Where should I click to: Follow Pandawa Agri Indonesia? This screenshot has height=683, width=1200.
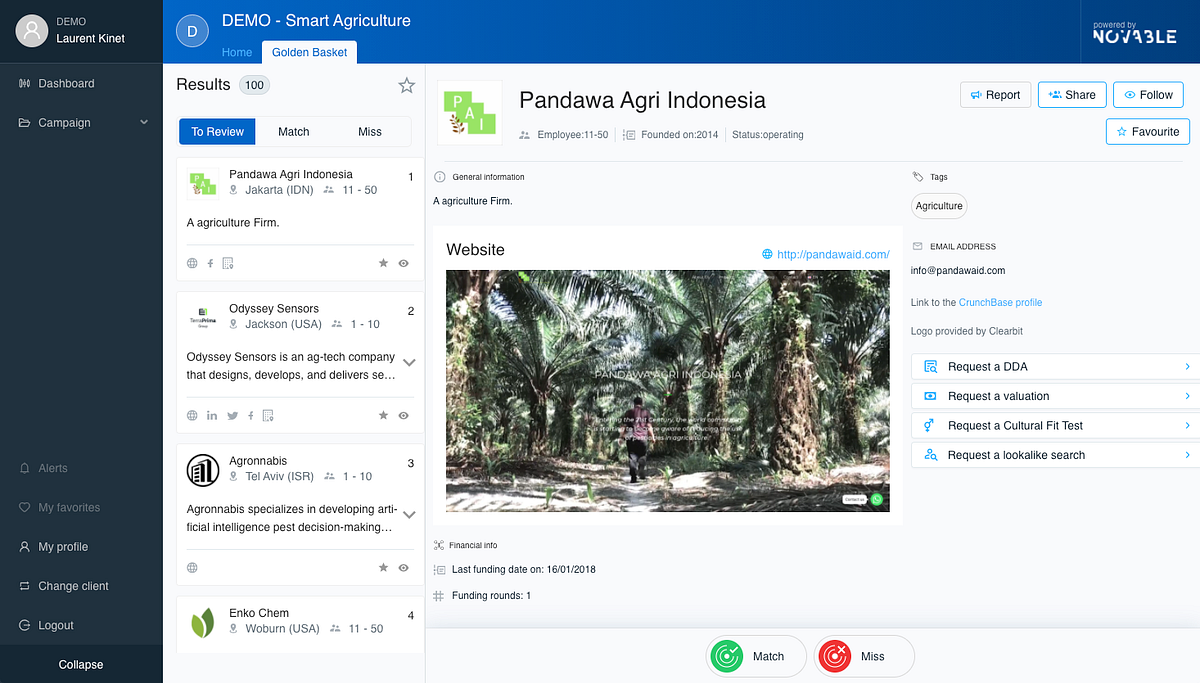[1148, 95]
